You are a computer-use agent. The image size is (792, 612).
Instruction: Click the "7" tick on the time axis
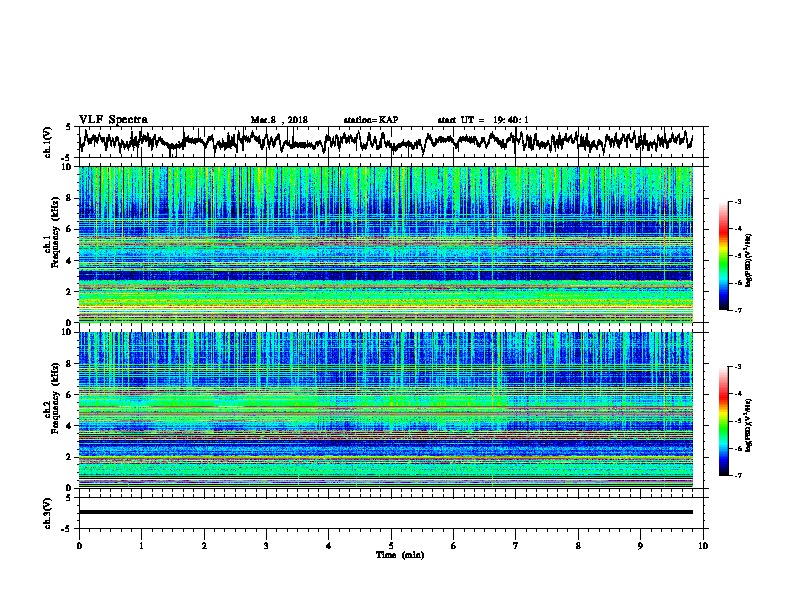pyautogui.click(x=516, y=546)
